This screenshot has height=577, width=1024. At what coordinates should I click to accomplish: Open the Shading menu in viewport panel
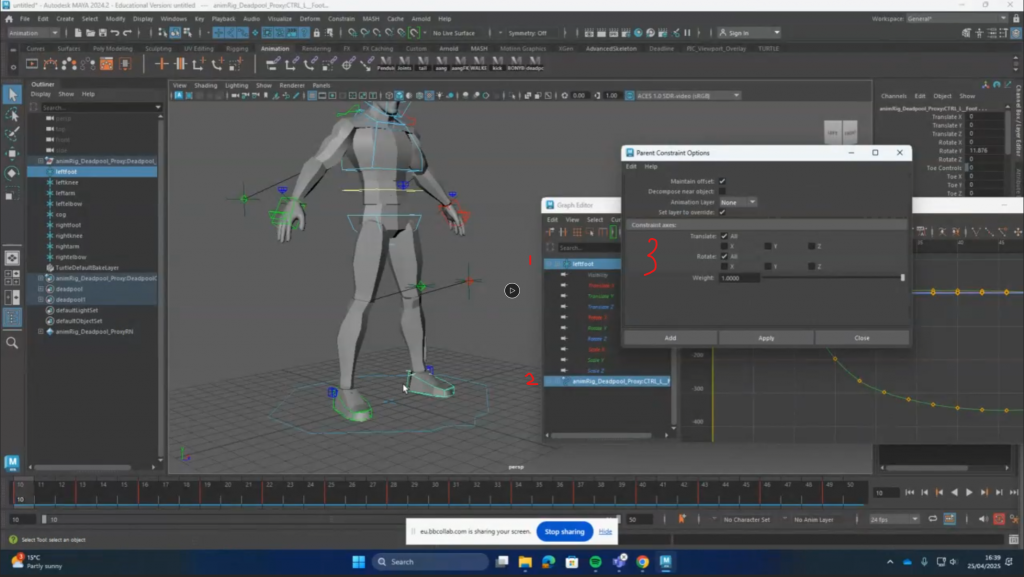pyautogui.click(x=205, y=86)
